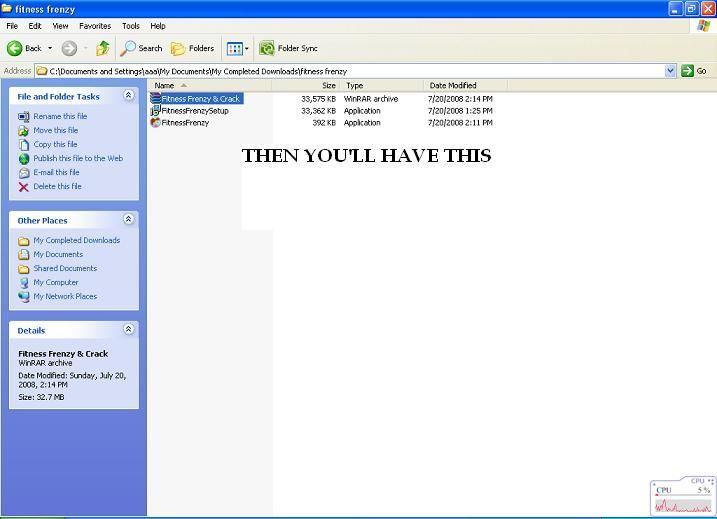Open the Favorites menu
Screen dimensions: 717x519
95,26
